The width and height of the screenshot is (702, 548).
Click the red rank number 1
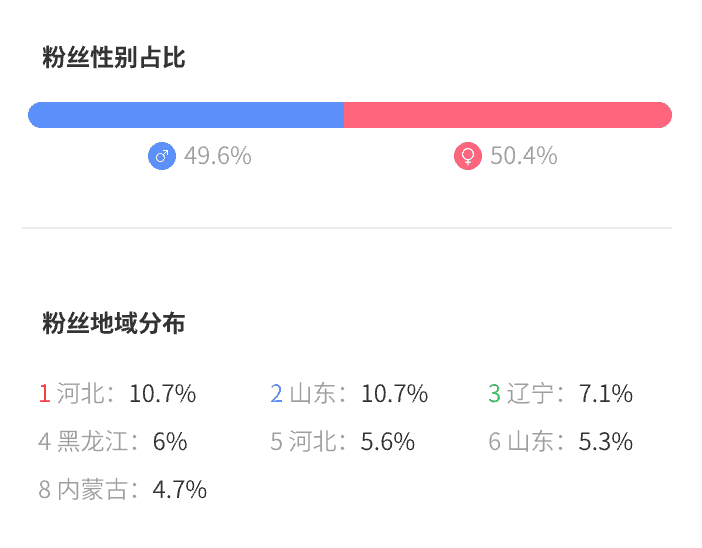tap(44, 394)
